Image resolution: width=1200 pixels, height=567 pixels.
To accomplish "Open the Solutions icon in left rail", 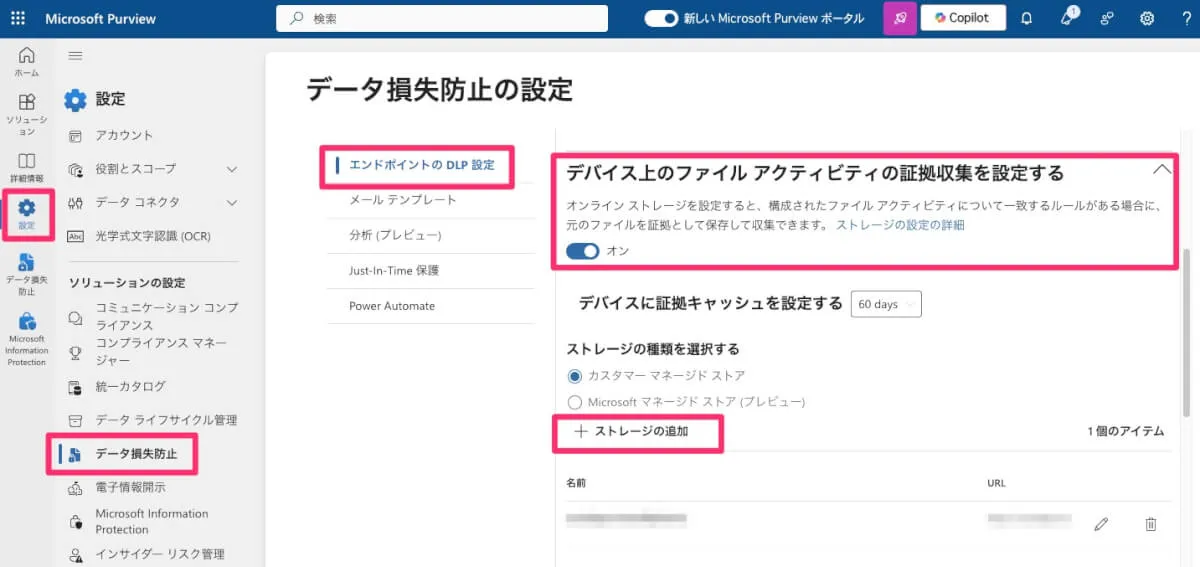I will 27,101.
